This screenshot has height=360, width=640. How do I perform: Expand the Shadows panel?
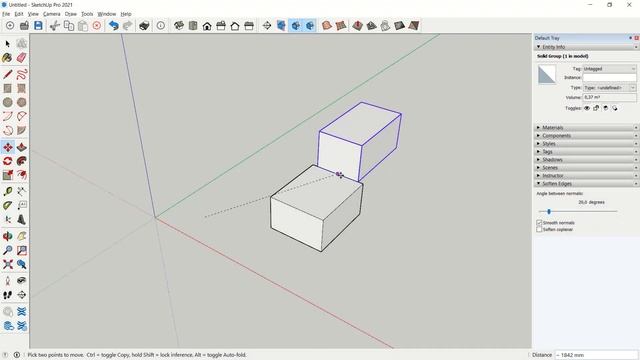click(x=587, y=160)
